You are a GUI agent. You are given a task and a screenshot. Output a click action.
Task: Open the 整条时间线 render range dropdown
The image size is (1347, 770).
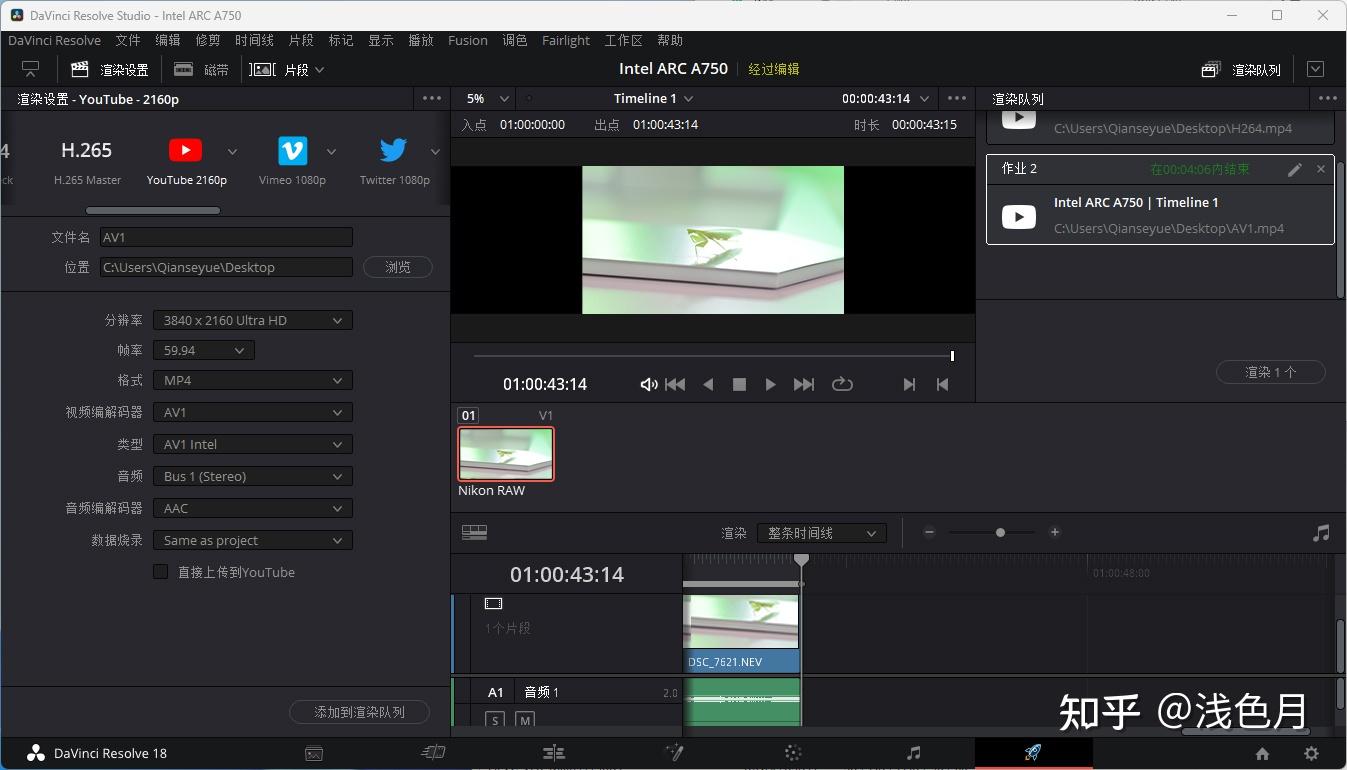[x=820, y=532]
